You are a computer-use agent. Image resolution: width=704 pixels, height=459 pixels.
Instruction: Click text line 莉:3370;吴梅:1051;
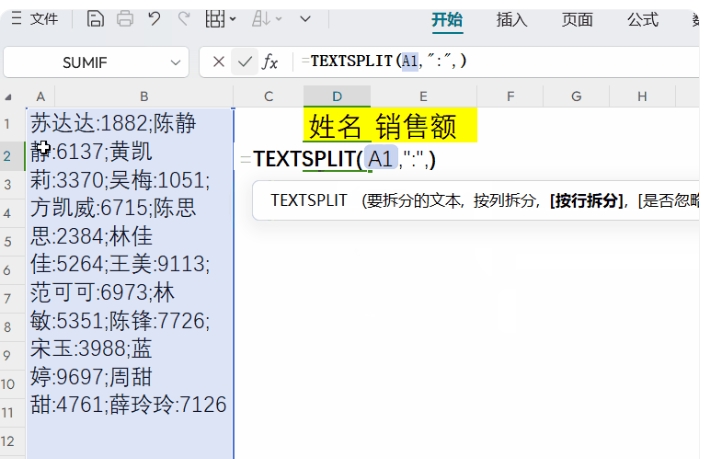[120, 181]
